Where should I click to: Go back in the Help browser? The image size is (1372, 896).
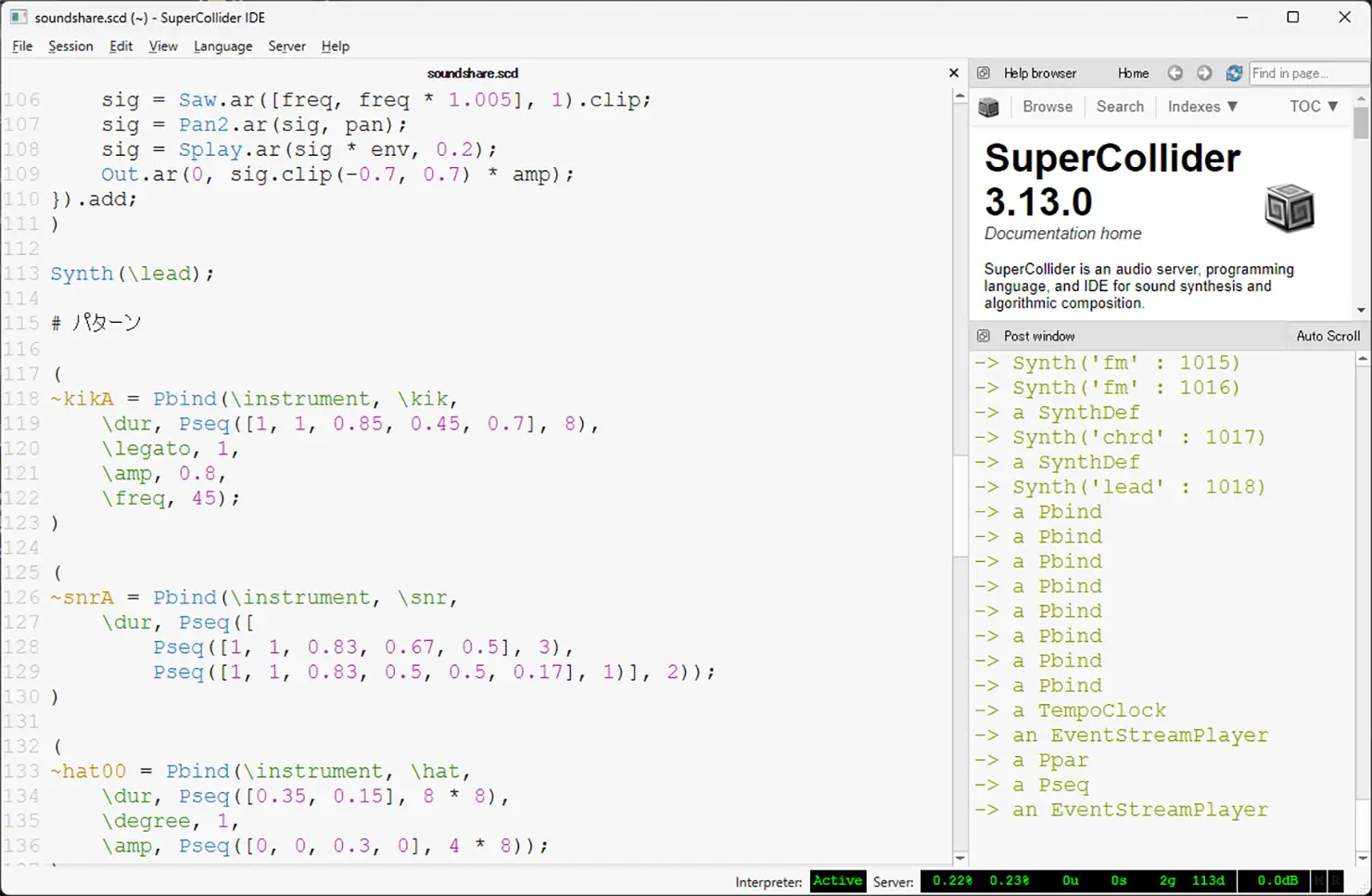[x=1175, y=73]
